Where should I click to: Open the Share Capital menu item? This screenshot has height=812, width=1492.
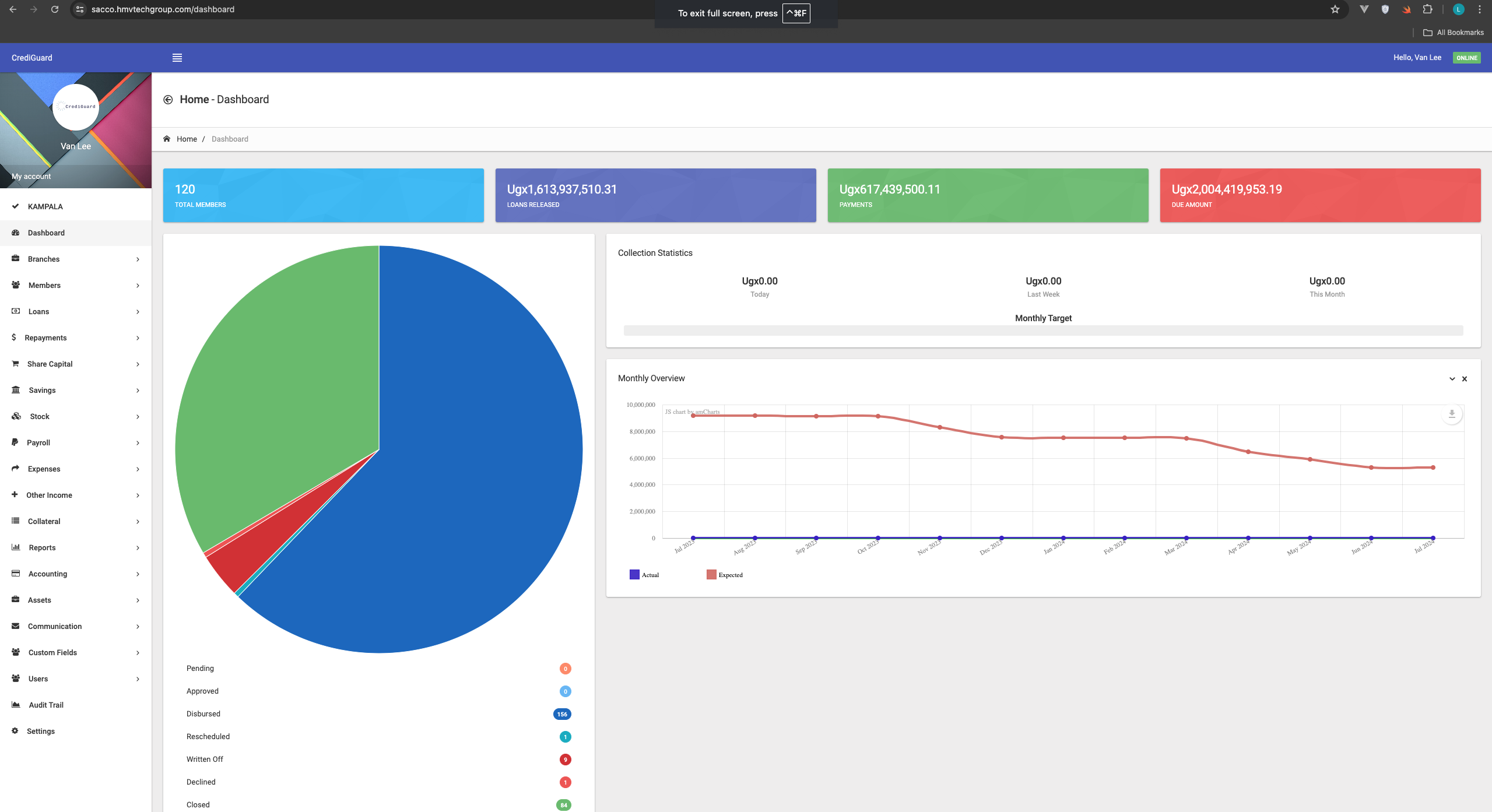(x=76, y=364)
